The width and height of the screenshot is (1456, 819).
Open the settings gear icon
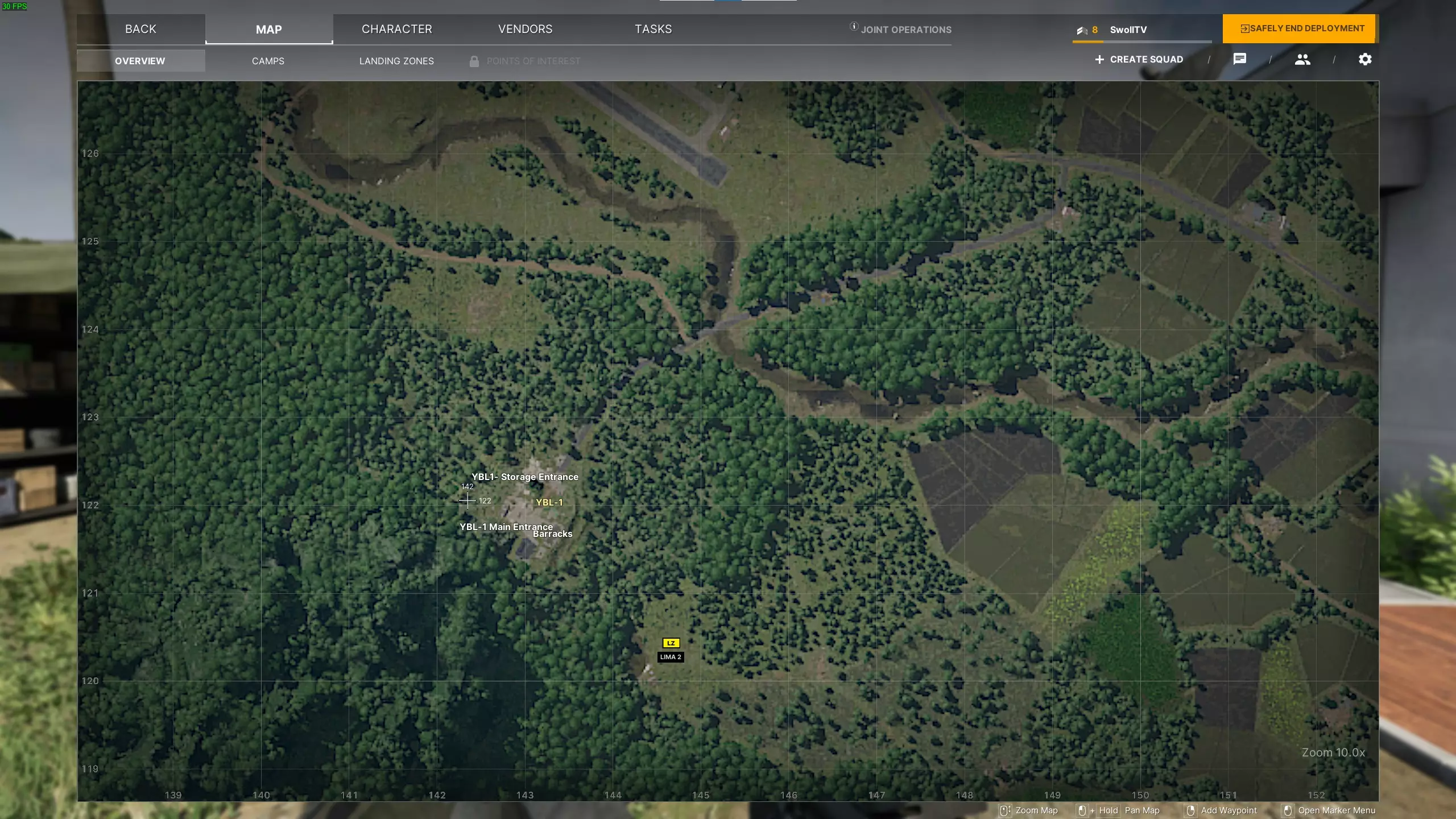tap(1365, 59)
